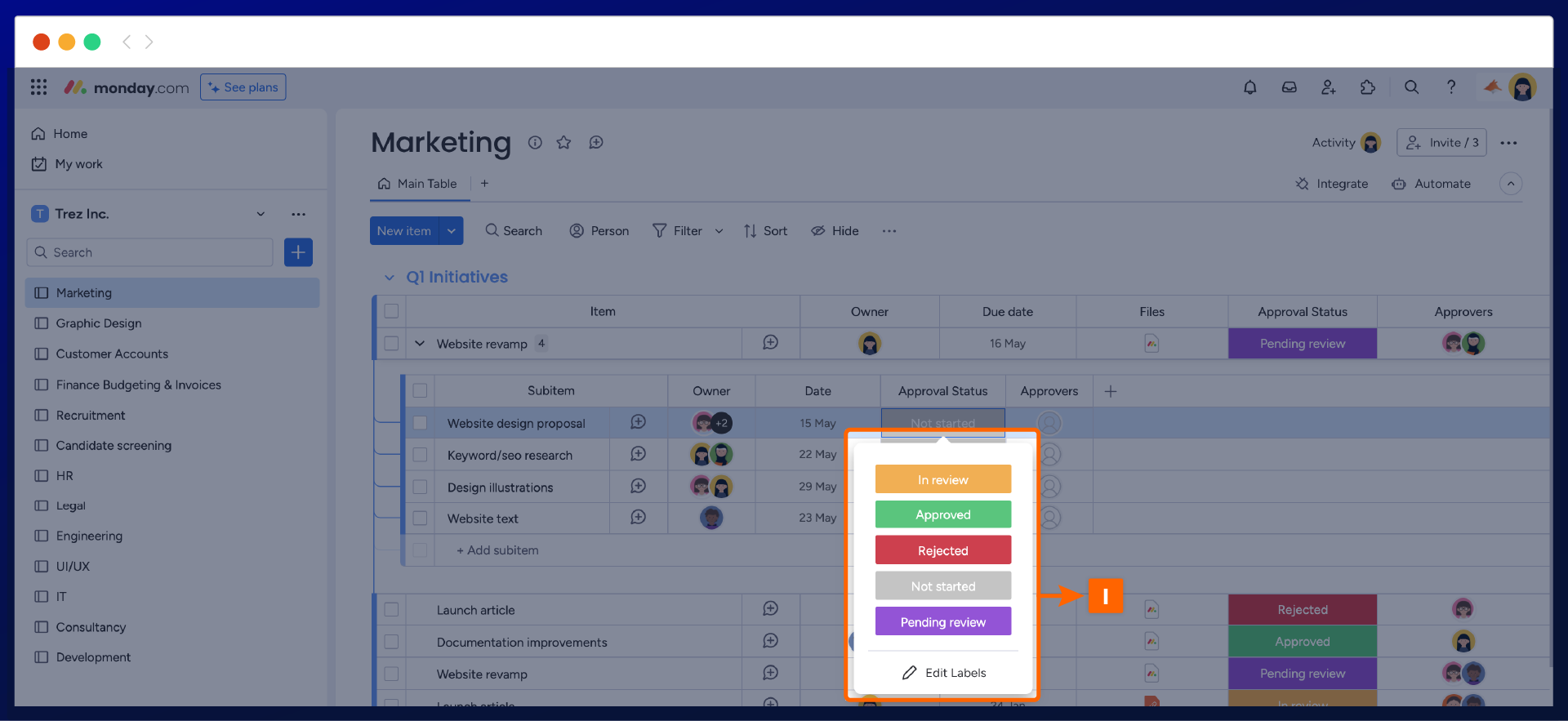Screen dimensions: 1568x721
Task: Click the sidebar Search input field
Action: pyautogui.click(x=150, y=252)
